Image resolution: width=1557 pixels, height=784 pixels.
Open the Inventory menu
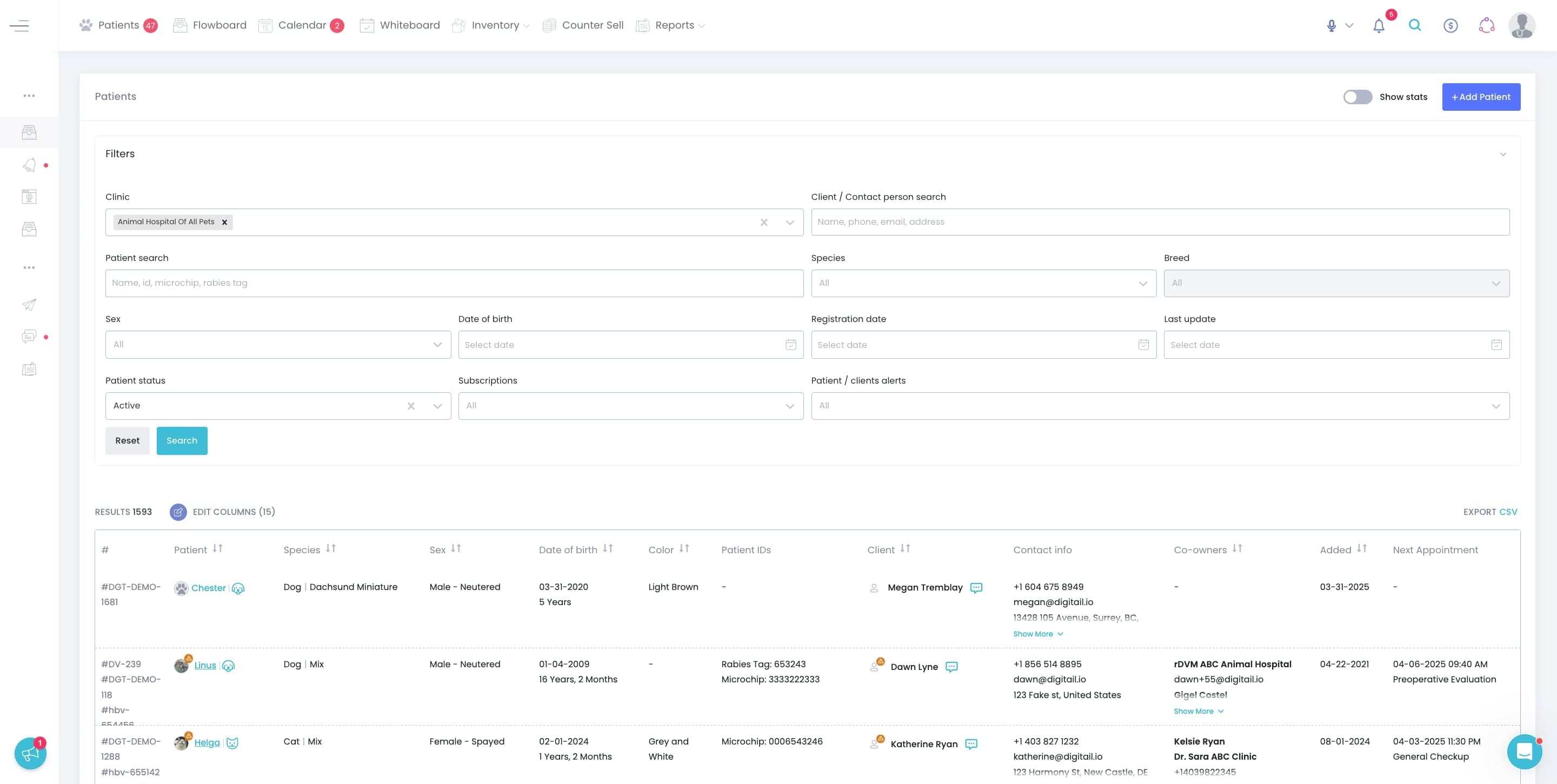pos(491,25)
